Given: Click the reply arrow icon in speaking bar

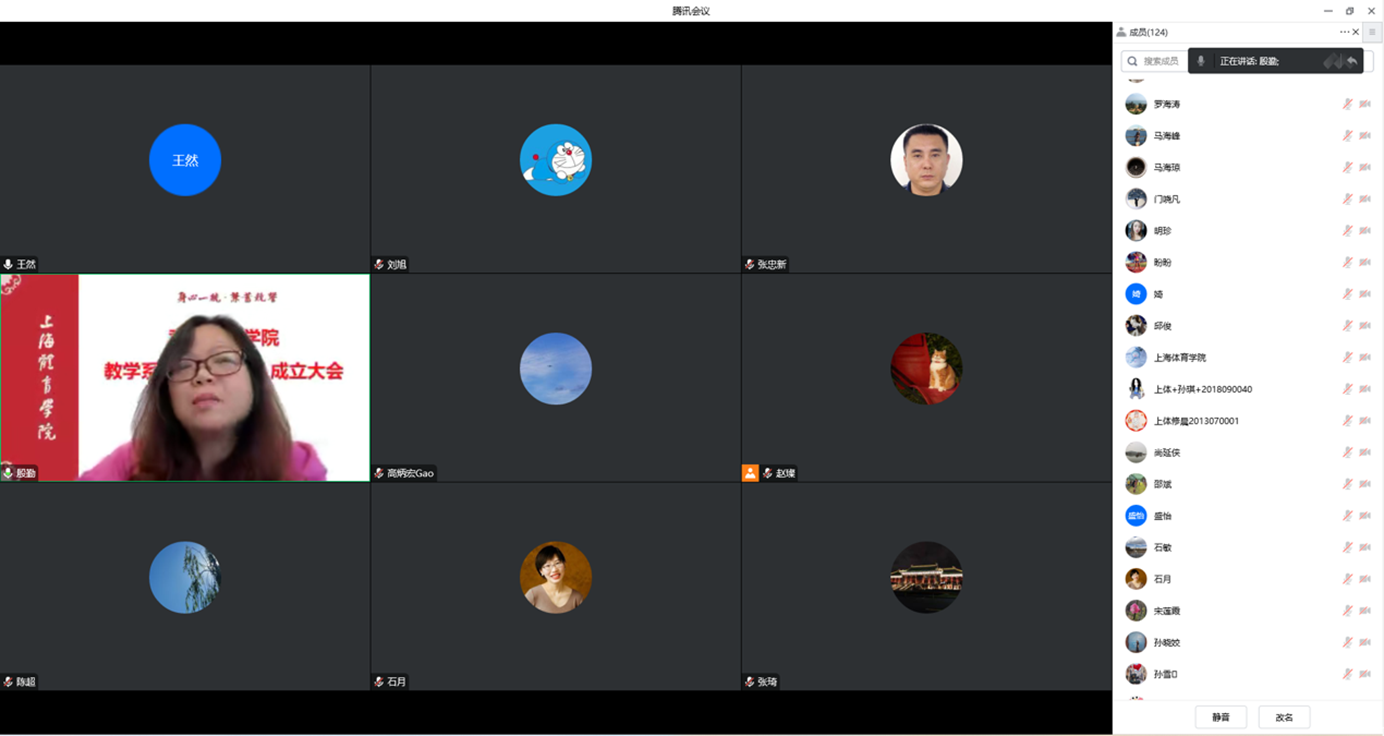Looking at the screenshot, I should pyautogui.click(x=1352, y=61).
